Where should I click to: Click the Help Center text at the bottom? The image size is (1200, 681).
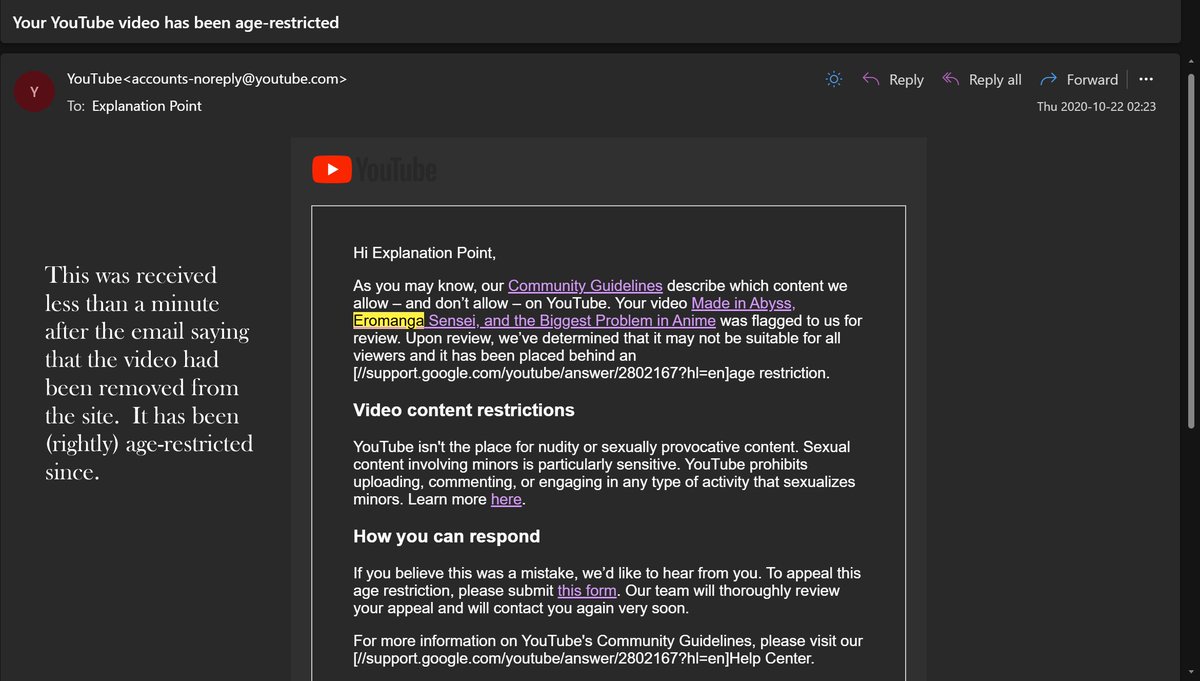coord(772,658)
